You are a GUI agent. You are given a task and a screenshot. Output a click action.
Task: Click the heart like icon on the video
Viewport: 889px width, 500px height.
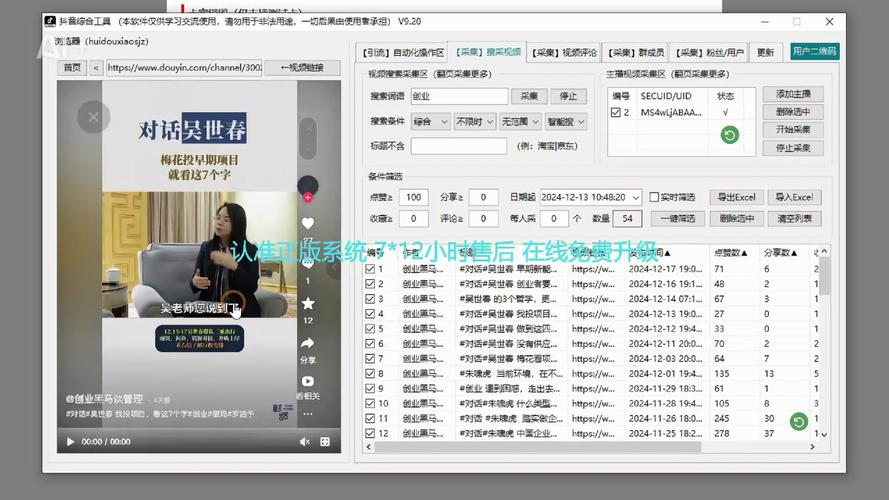click(308, 223)
